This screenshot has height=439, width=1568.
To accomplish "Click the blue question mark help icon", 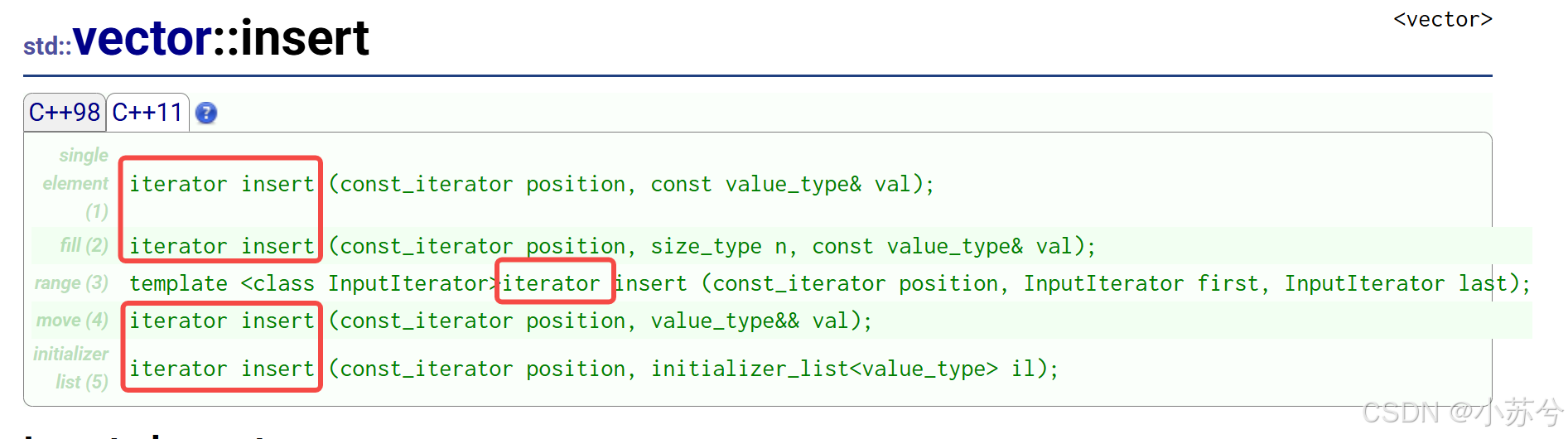I will [206, 113].
